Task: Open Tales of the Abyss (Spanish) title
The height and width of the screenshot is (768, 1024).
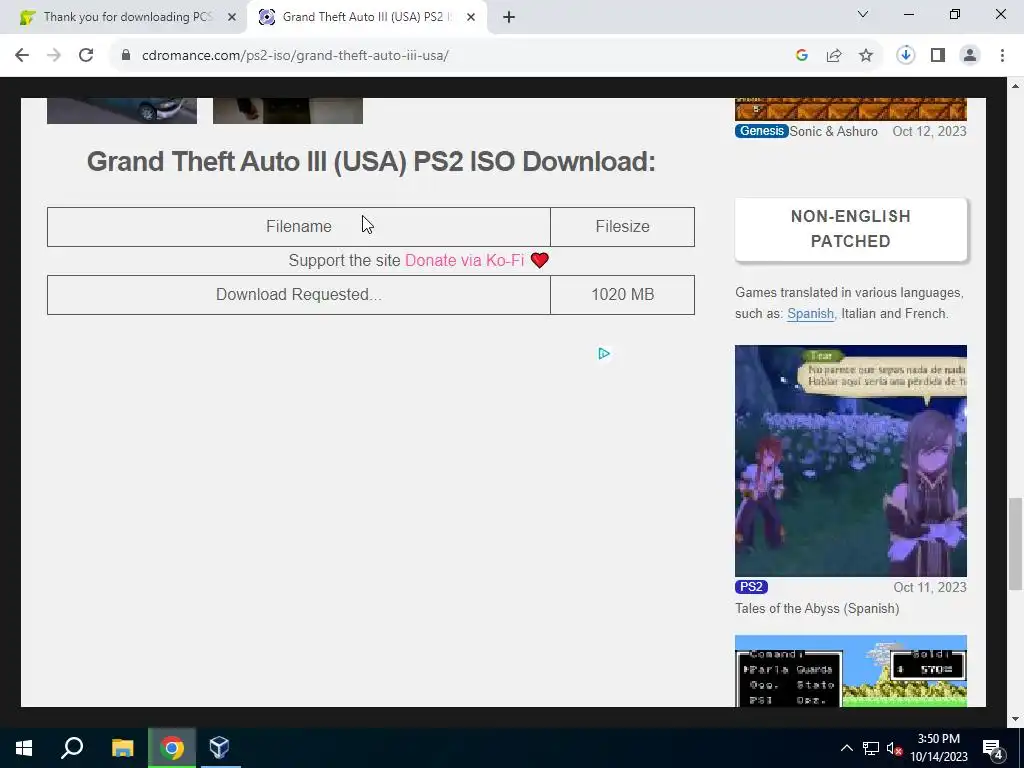Action: pyautogui.click(x=817, y=609)
